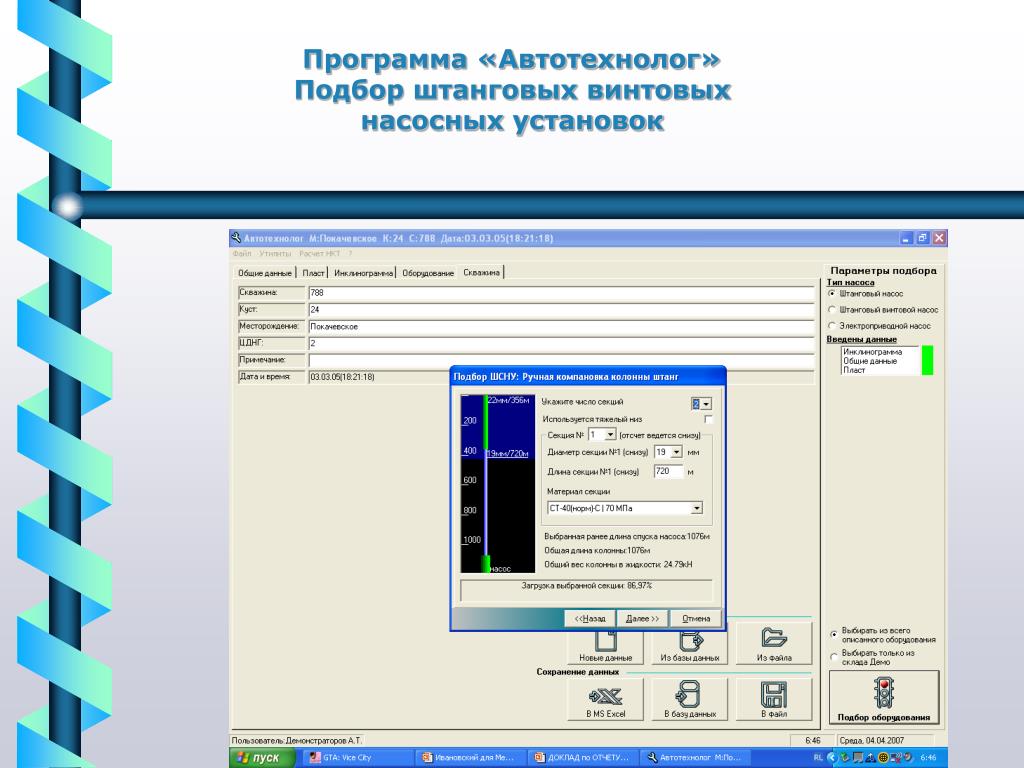Switch to Автотехнолог taskbar item
This screenshot has height=768, width=1024.
[x=695, y=758]
